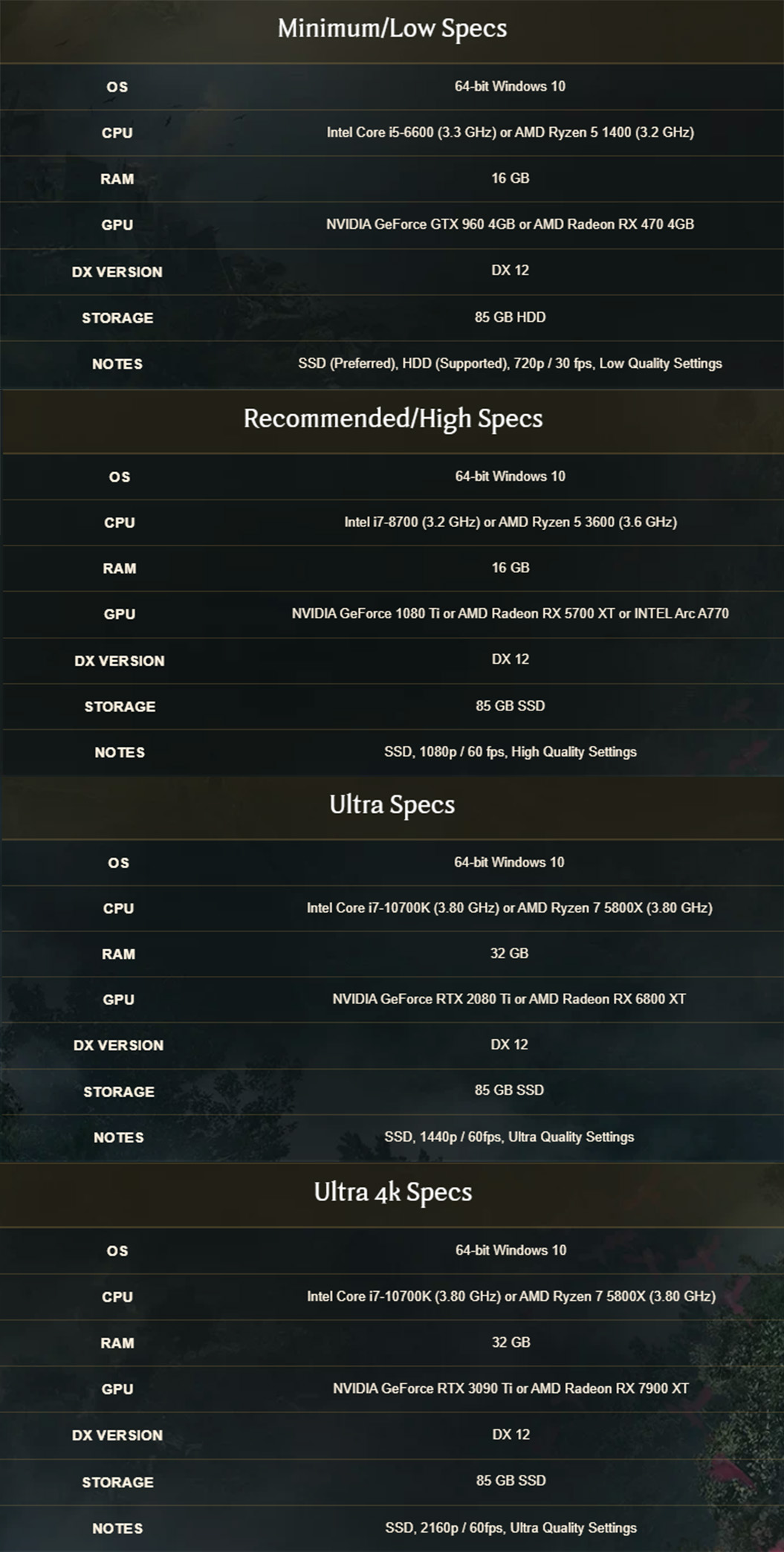784x1552 pixels.
Task: Click the RTX 2080 Ti GPU requirement
Action: pyautogui.click(x=509, y=999)
